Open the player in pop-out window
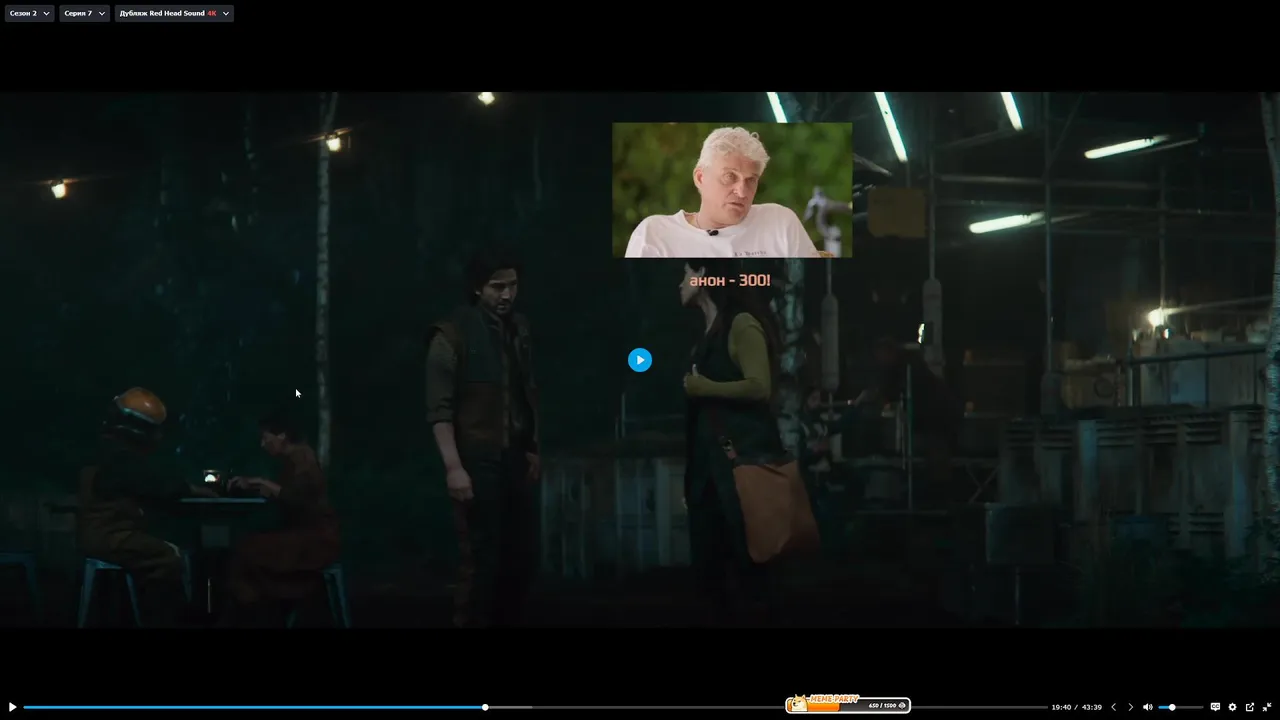Viewport: 1280px width, 720px height. click(1250, 707)
